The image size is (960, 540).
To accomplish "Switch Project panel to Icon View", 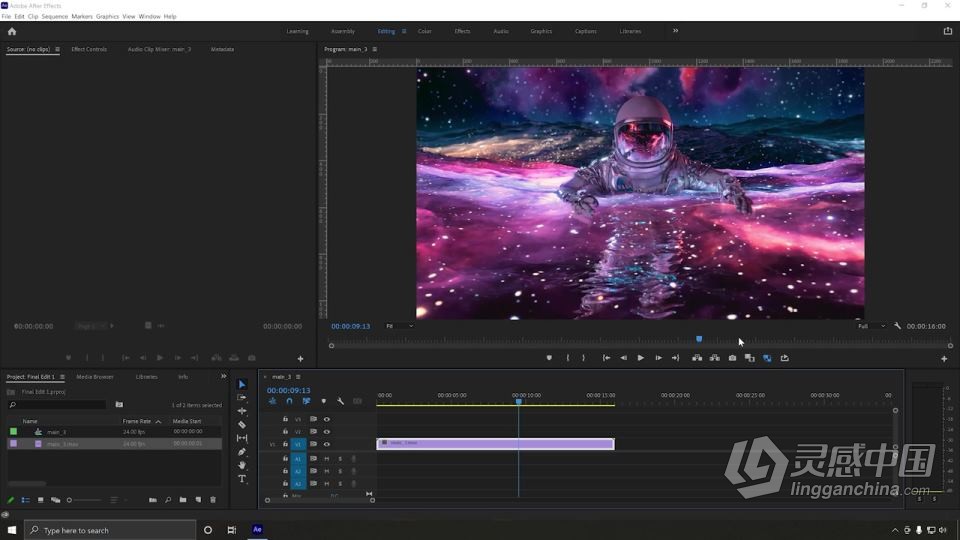I will point(40,500).
